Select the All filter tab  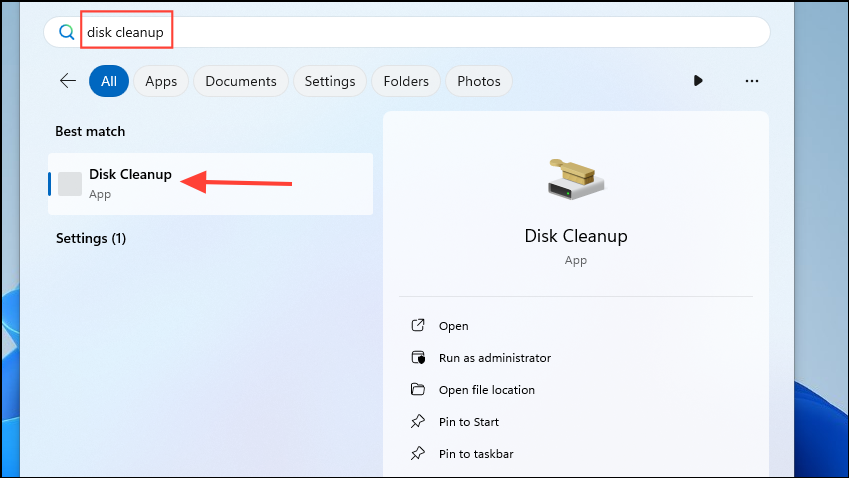pyautogui.click(x=109, y=81)
